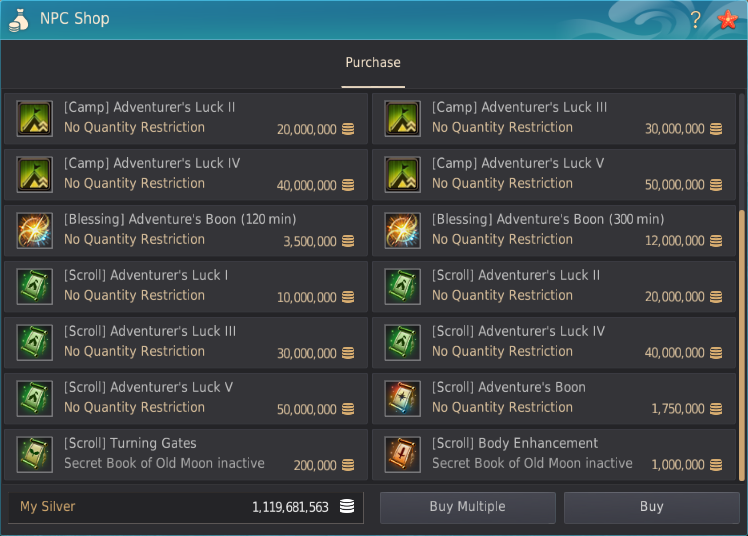748x536 pixels.
Task: Click Scroll Adventure's Boon icon
Action: click(x=403, y=399)
